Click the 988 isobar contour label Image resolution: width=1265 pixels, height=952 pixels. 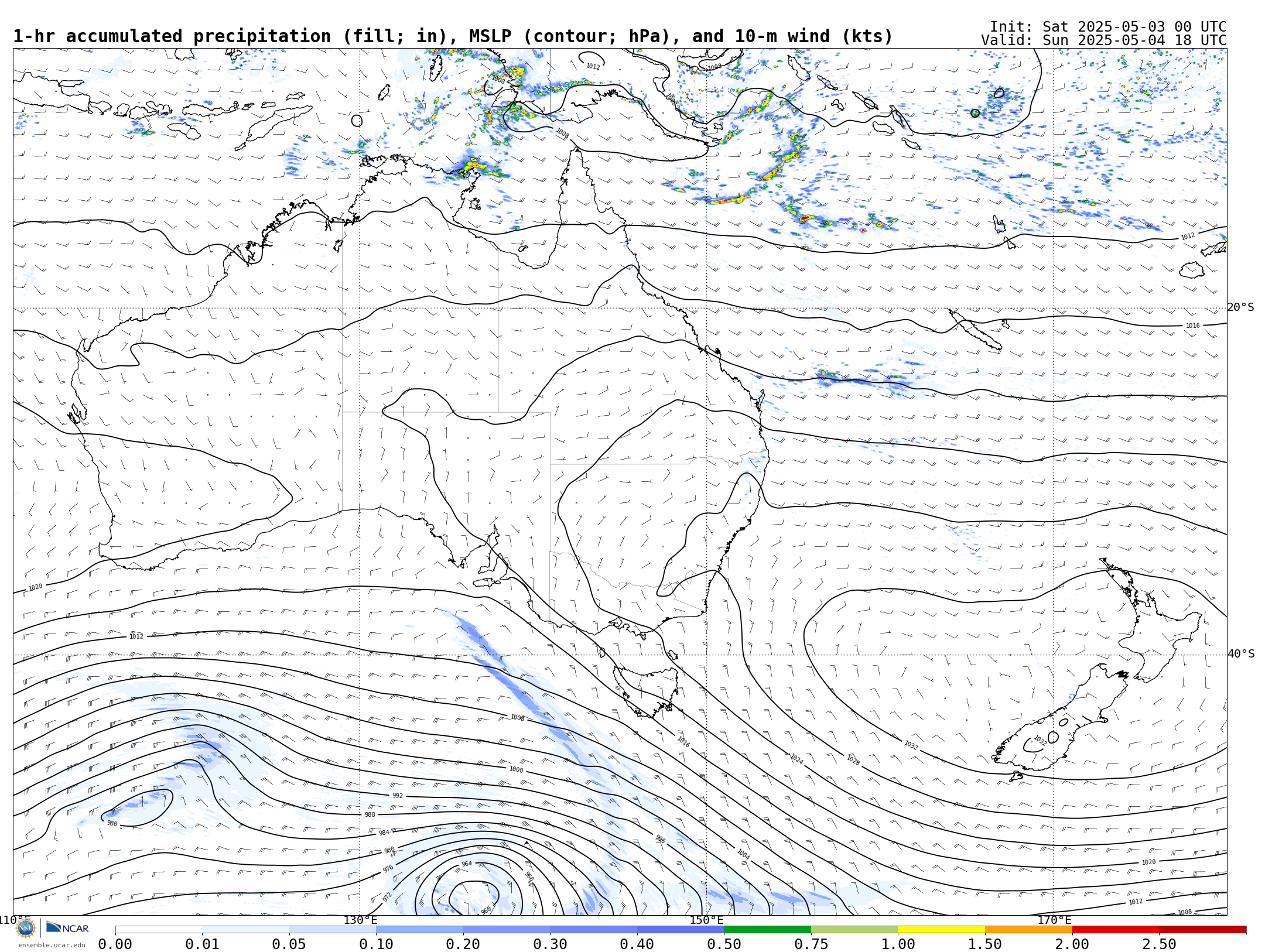coord(370,814)
